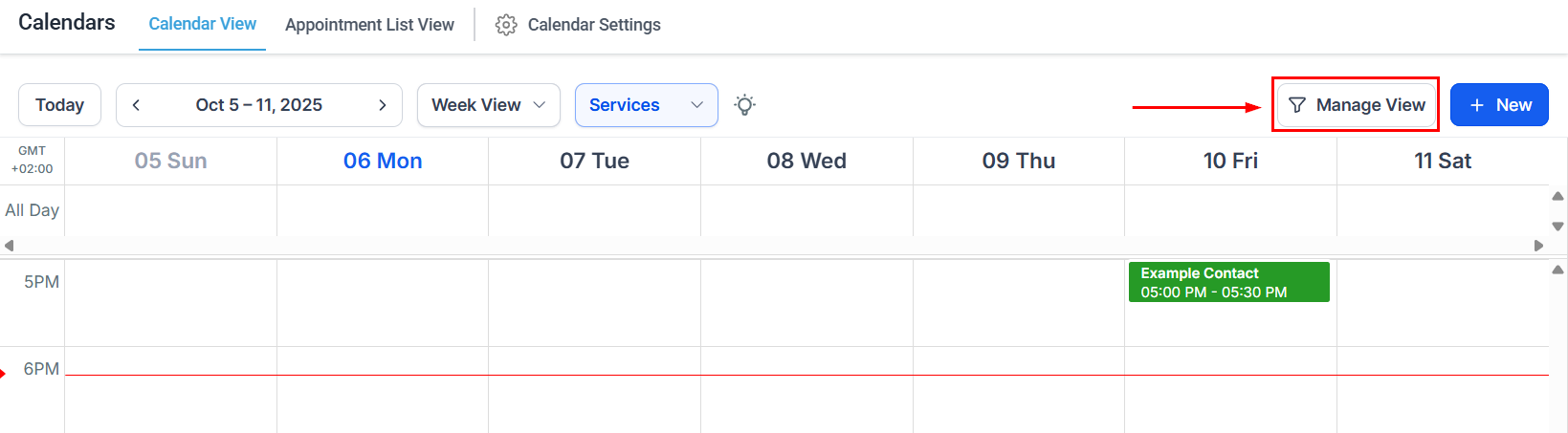Image resolution: width=1568 pixels, height=433 pixels.
Task: Click the horizontal scroll right arrow
Action: click(1538, 246)
